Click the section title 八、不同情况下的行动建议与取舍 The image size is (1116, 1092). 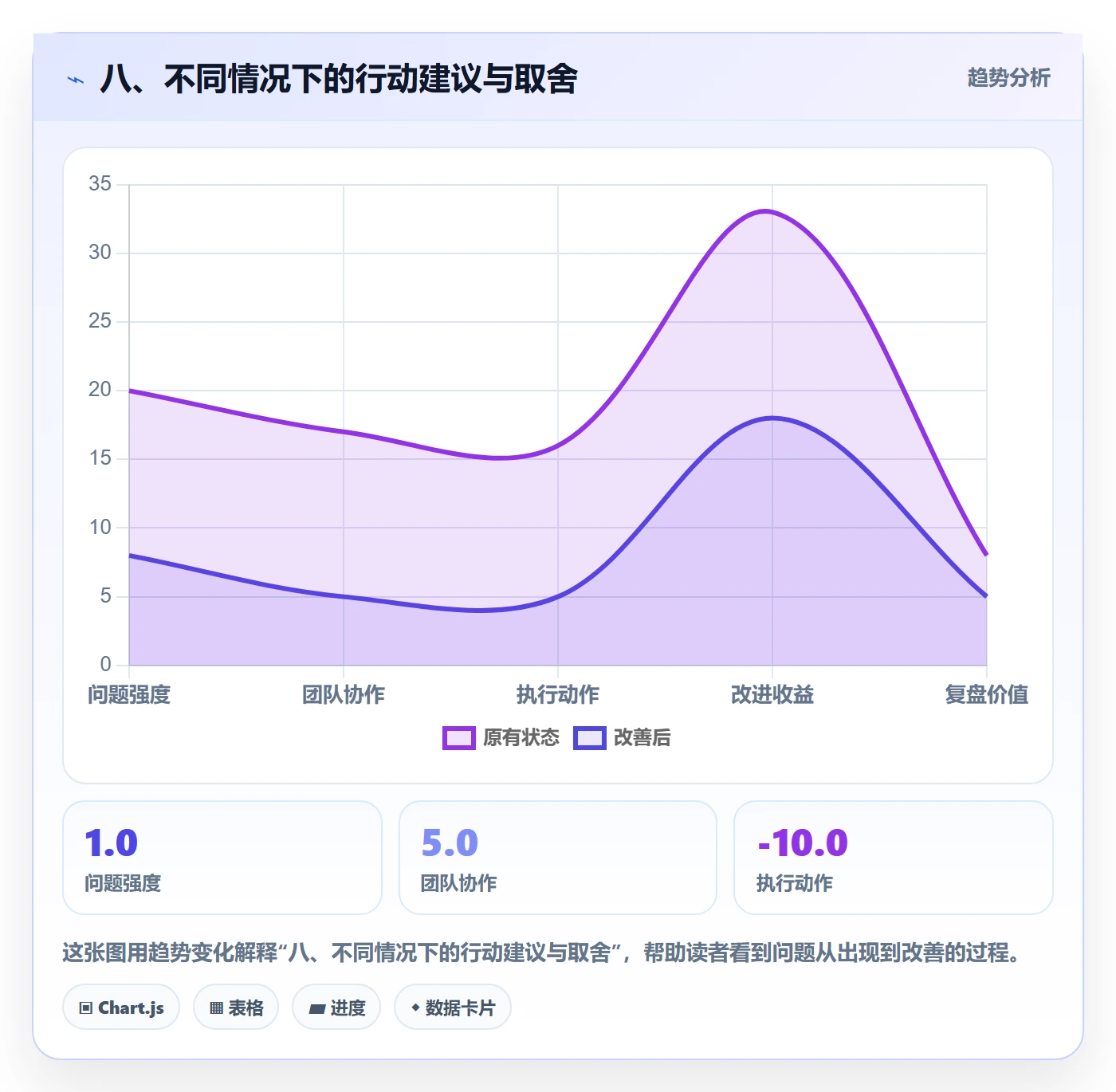tap(339, 79)
